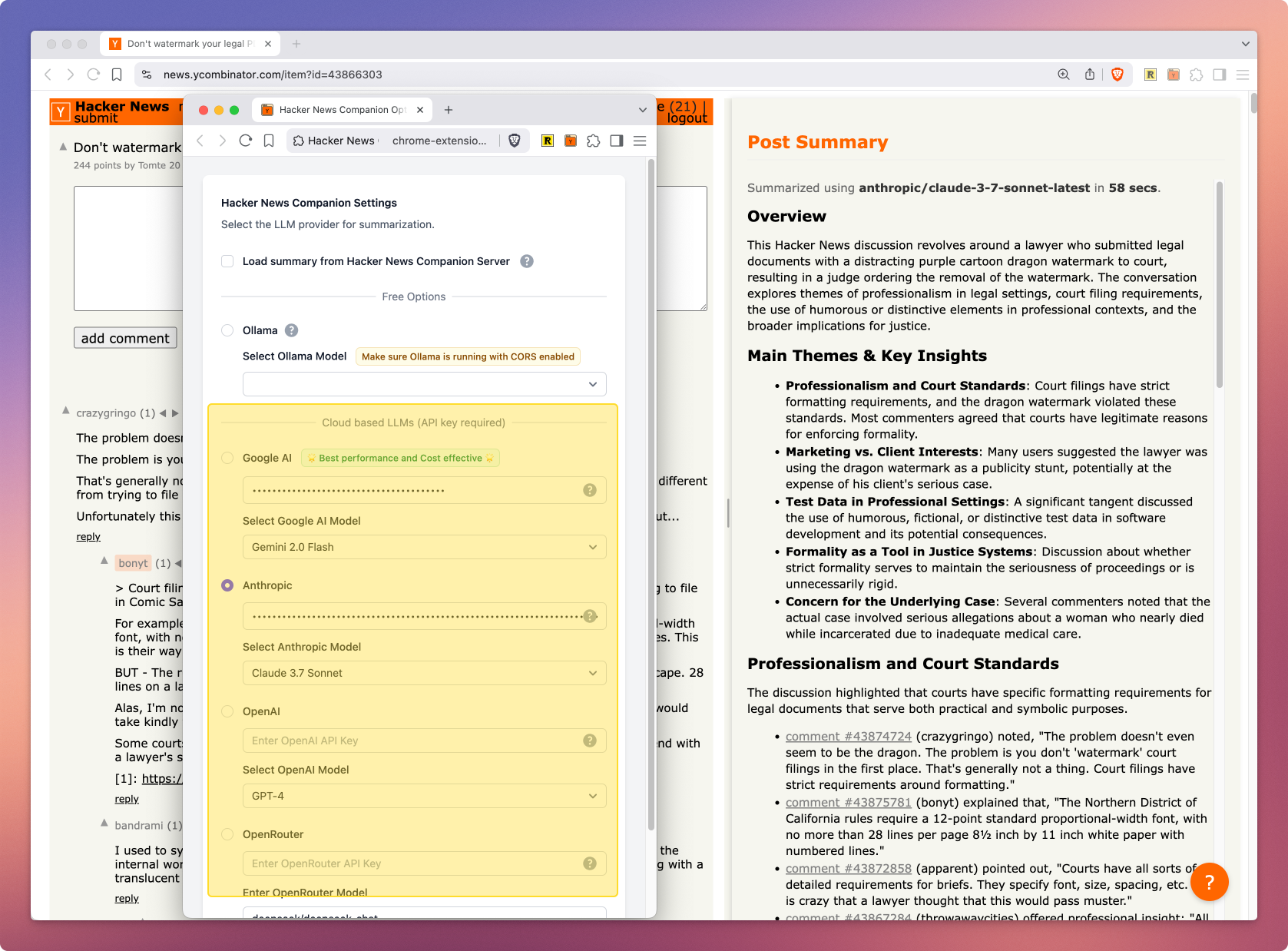Open the extensions puzzle icon in front window
Screen dimensions: 1288x951
[594, 141]
